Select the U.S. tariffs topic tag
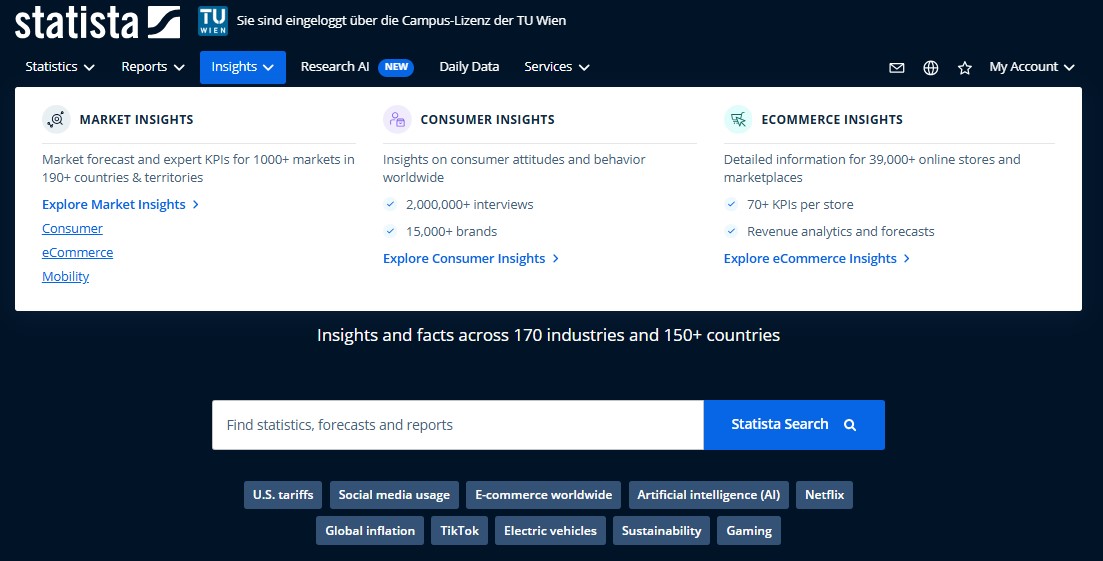The width and height of the screenshot is (1103, 561). (x=283, y=495)
